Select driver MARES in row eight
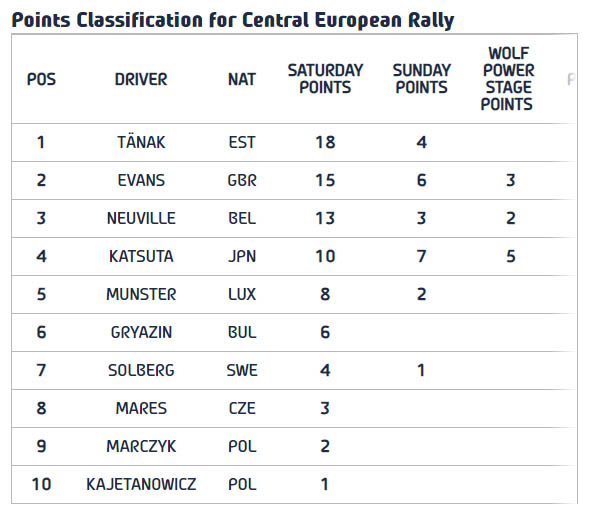The height and width of the screenshot is (517, 595). coord(141,408)
